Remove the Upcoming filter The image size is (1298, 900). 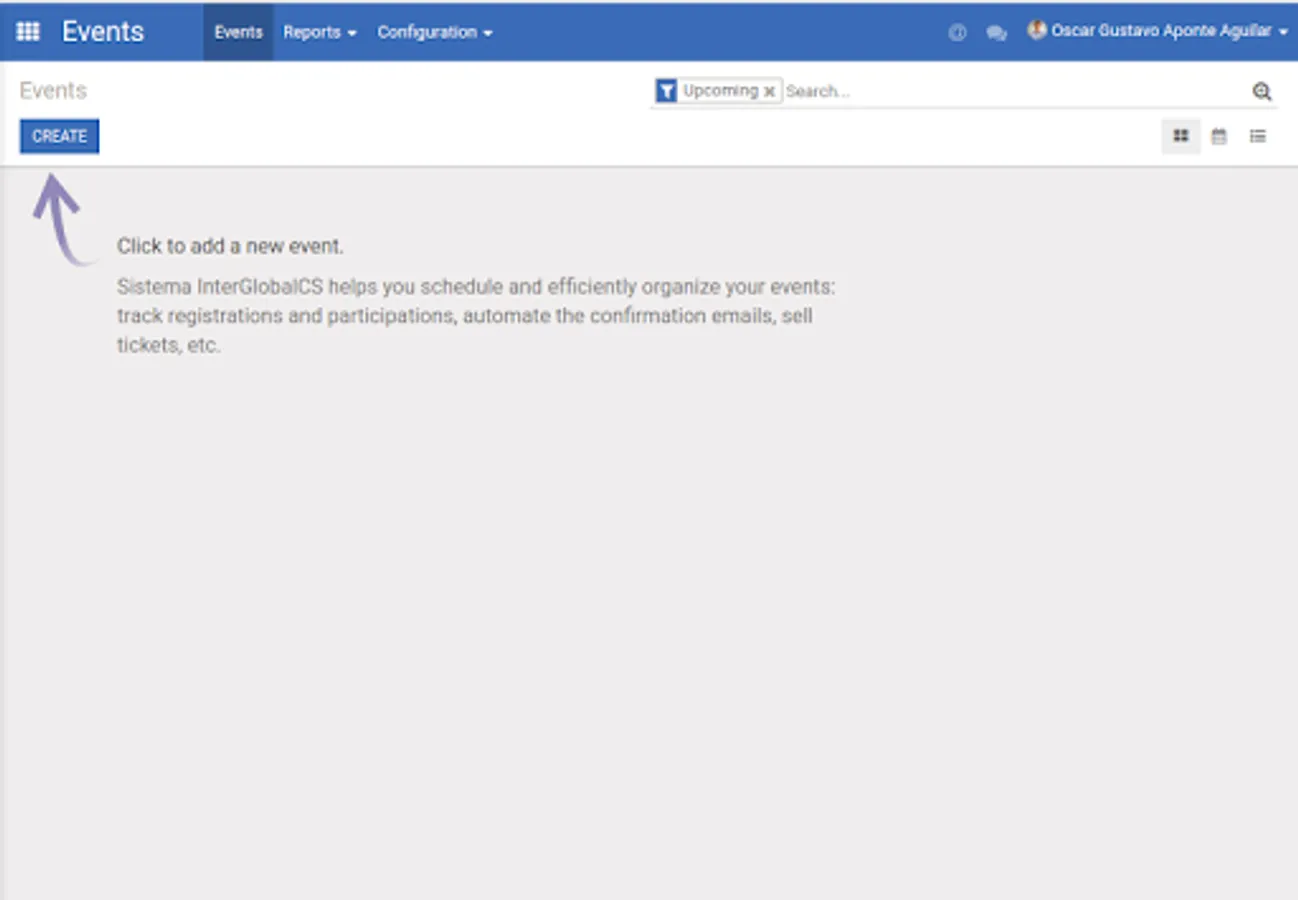(769, 91)
